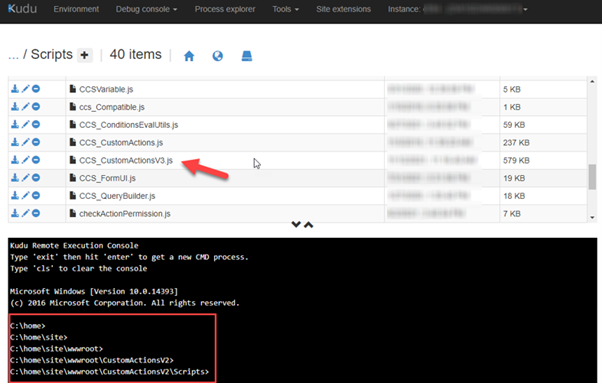Download ccs_Compatible.js file
Screen dimensions: 602x383
tap(15, 106)
